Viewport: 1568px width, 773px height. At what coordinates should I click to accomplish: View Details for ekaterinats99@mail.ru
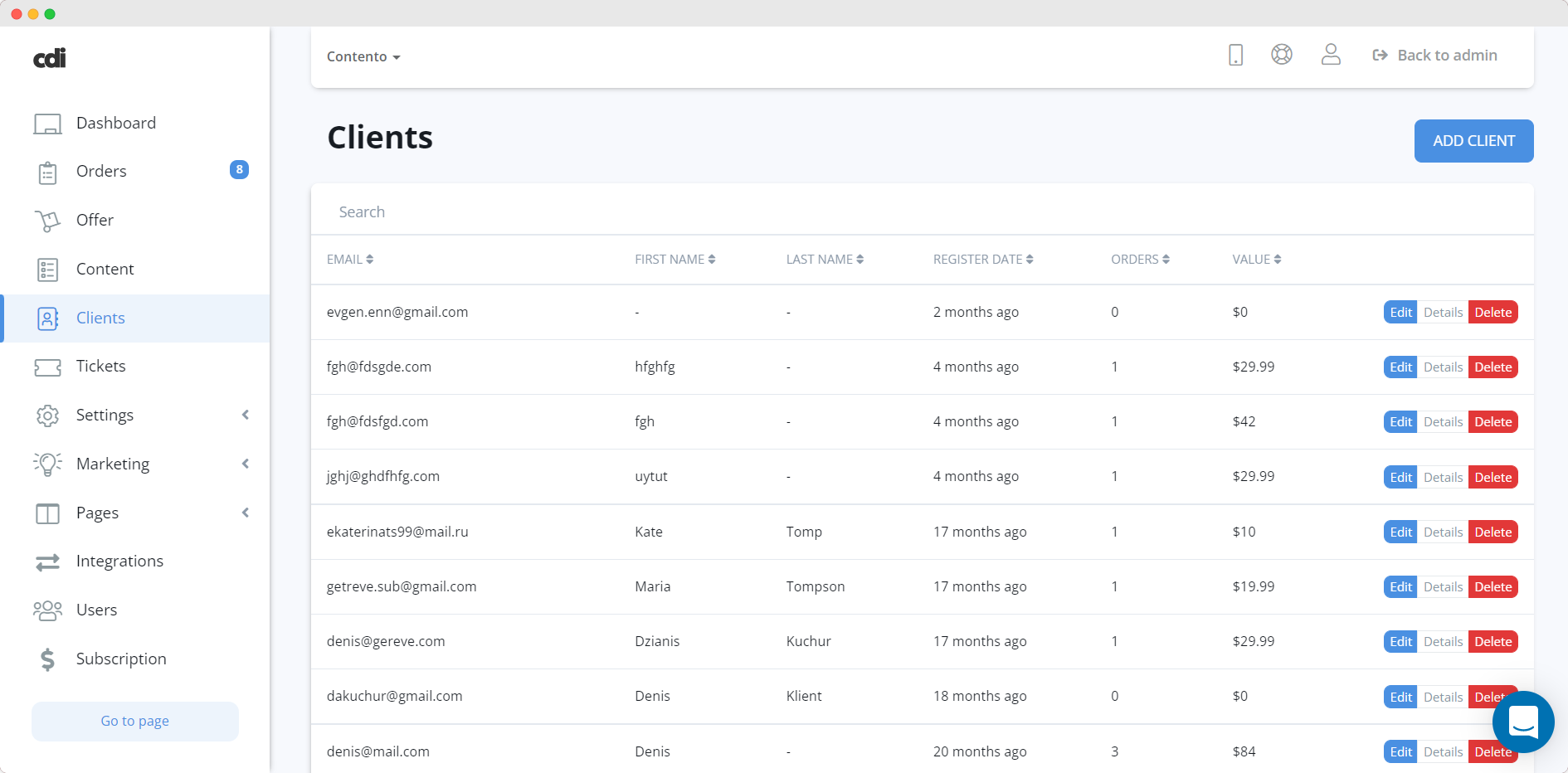coord(1443,532)
